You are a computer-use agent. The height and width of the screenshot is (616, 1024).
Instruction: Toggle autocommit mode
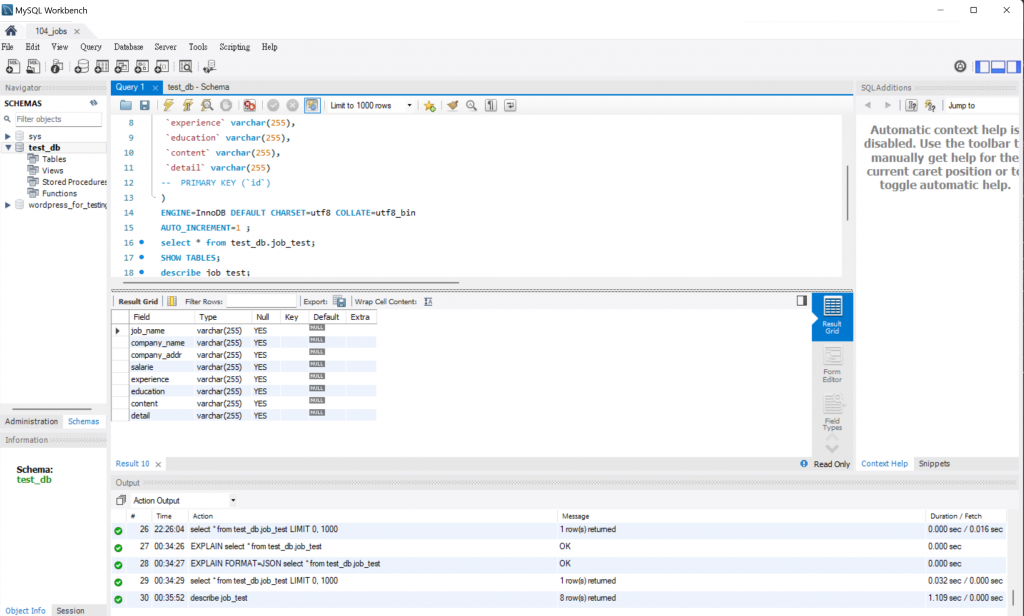click(312, 105)
